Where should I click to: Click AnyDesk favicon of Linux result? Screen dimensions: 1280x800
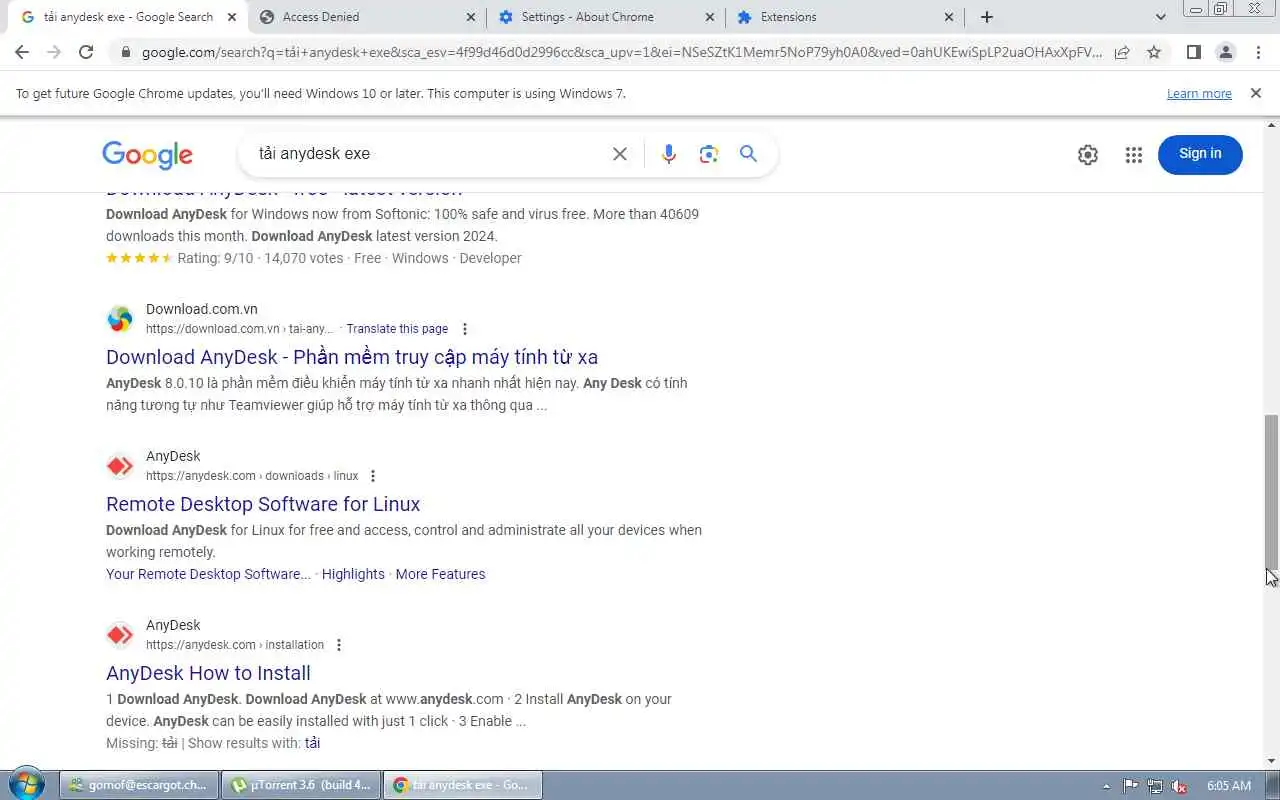tap(120, 466)
